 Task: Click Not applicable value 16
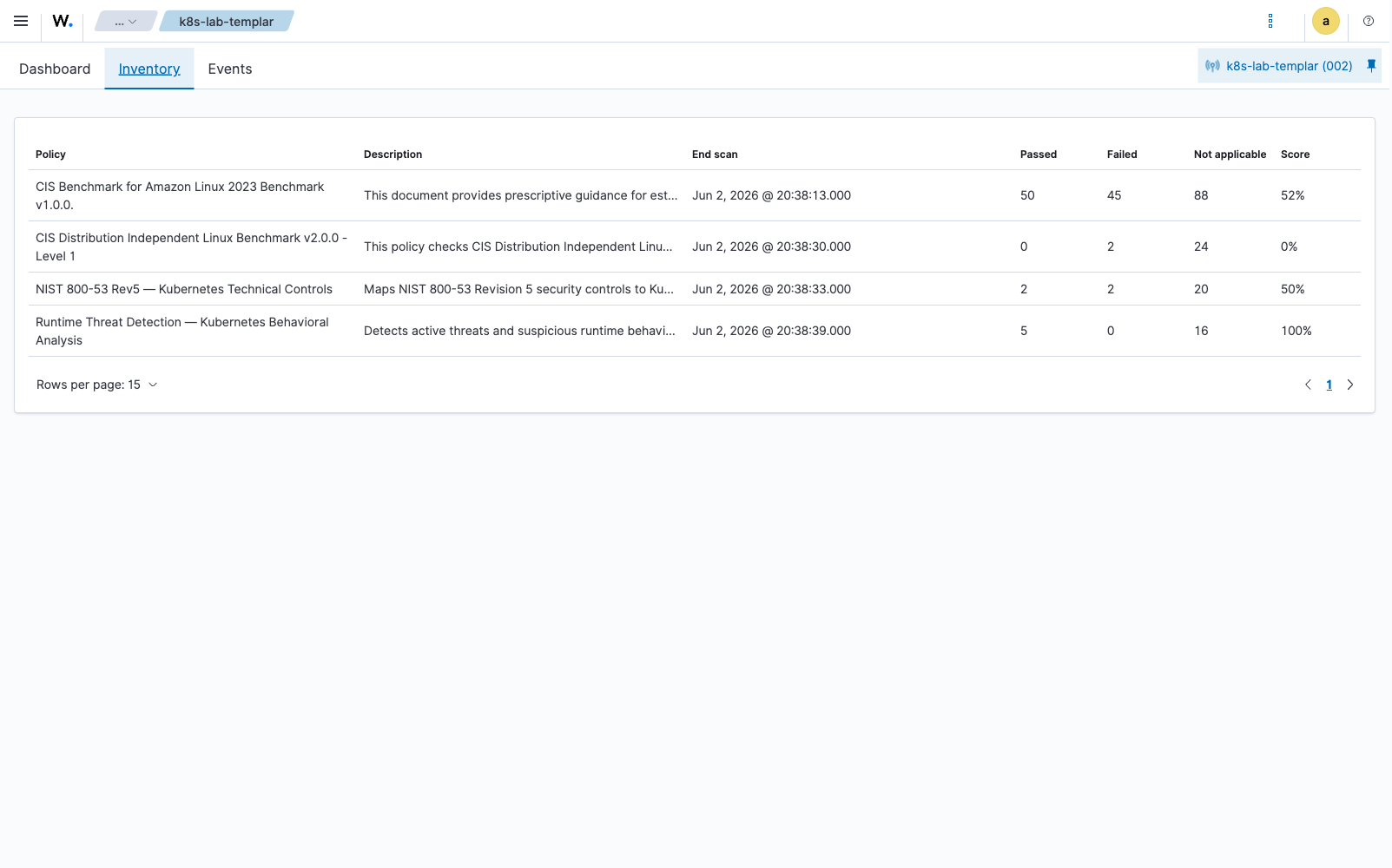click(x=1201, y=331)
